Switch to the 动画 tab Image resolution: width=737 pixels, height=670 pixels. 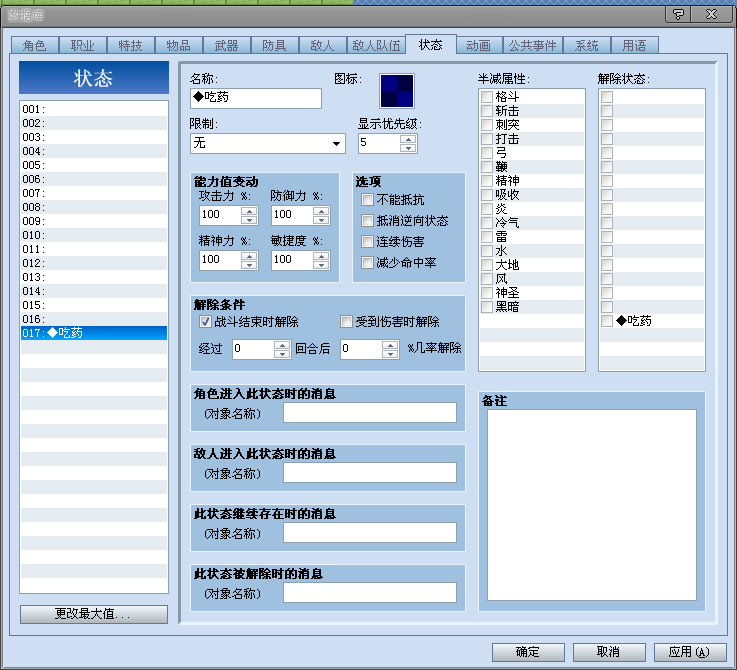[478, 45]
